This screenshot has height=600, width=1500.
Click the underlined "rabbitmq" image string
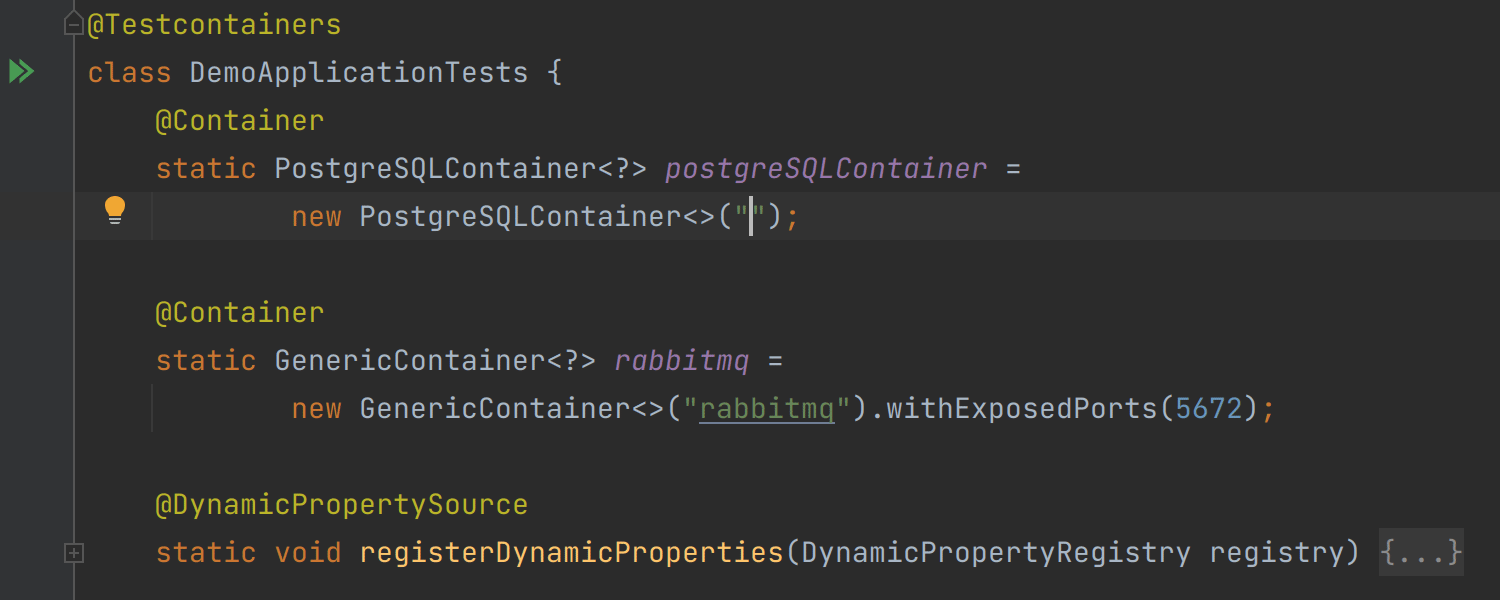[x=767, y=409]
